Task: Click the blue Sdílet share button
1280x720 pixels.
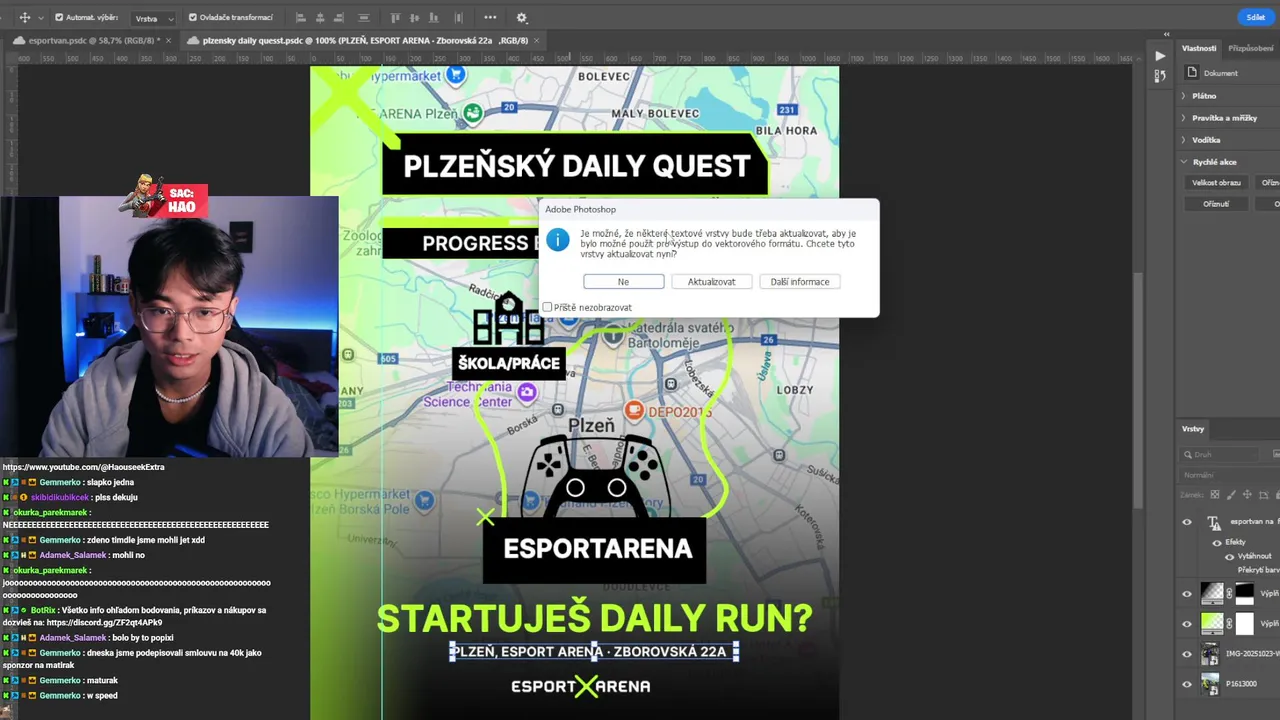Action: click(1256, 17)
